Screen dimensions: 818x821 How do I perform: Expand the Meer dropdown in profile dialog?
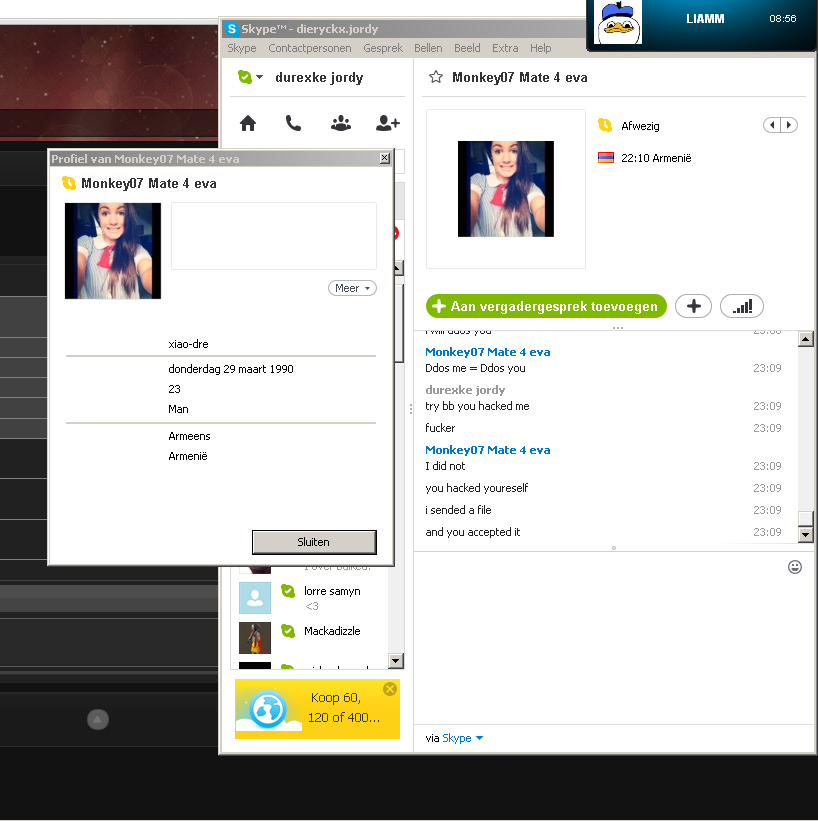click(352, 288)
